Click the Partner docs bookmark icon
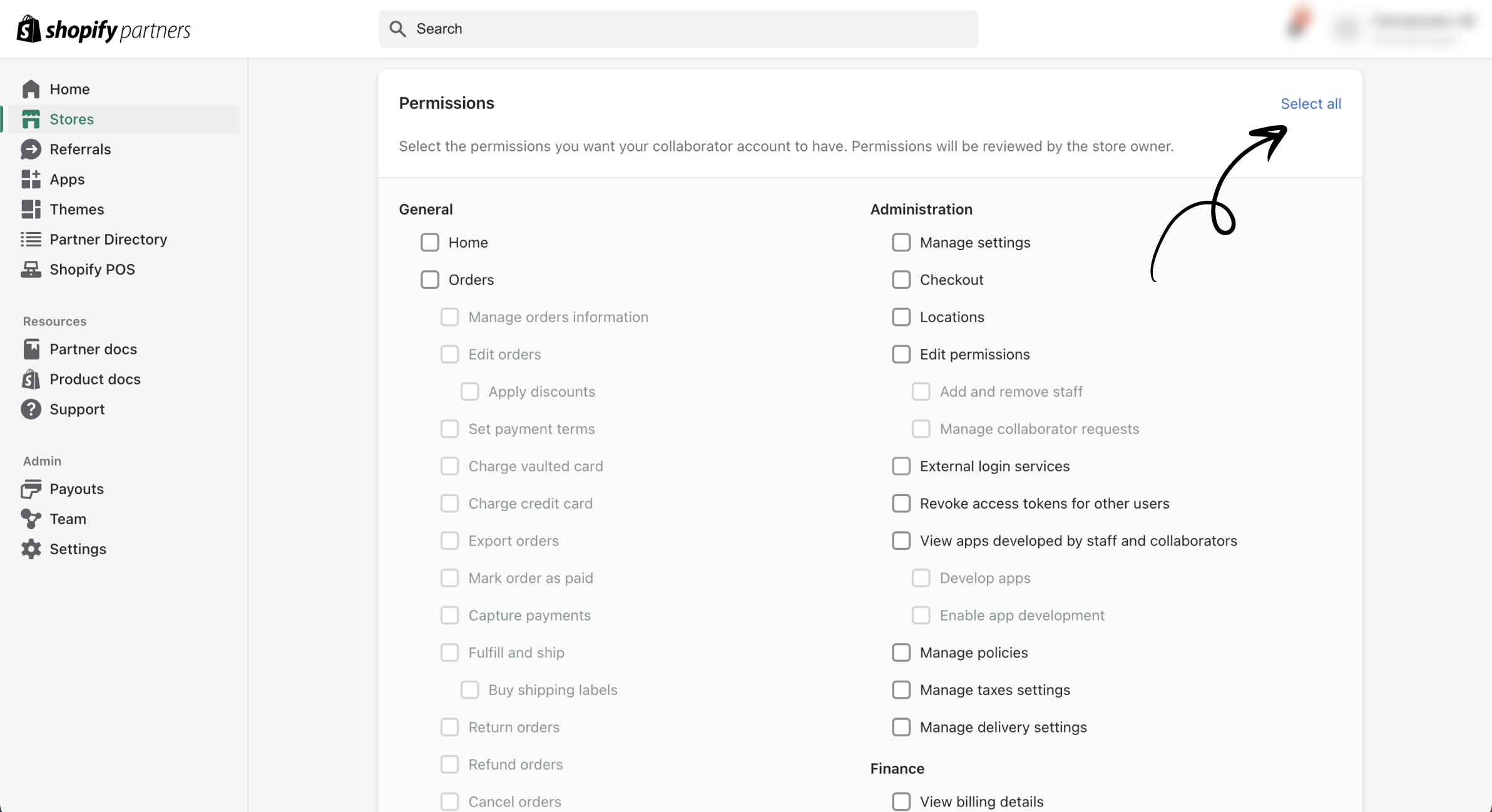1492x812 pixels. pos(31,349)
